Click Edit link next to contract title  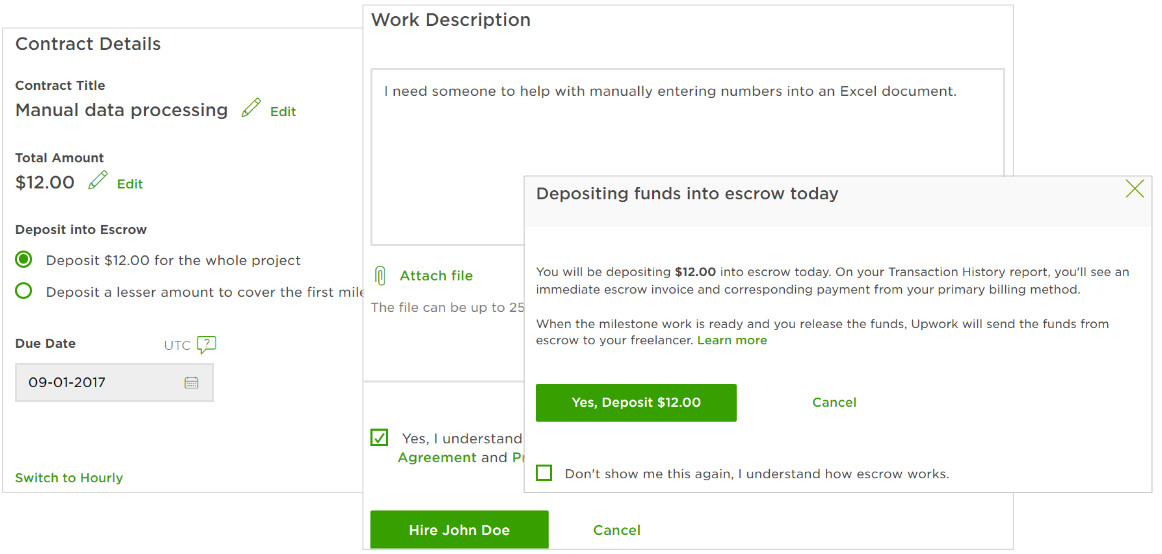coord(283,112)
